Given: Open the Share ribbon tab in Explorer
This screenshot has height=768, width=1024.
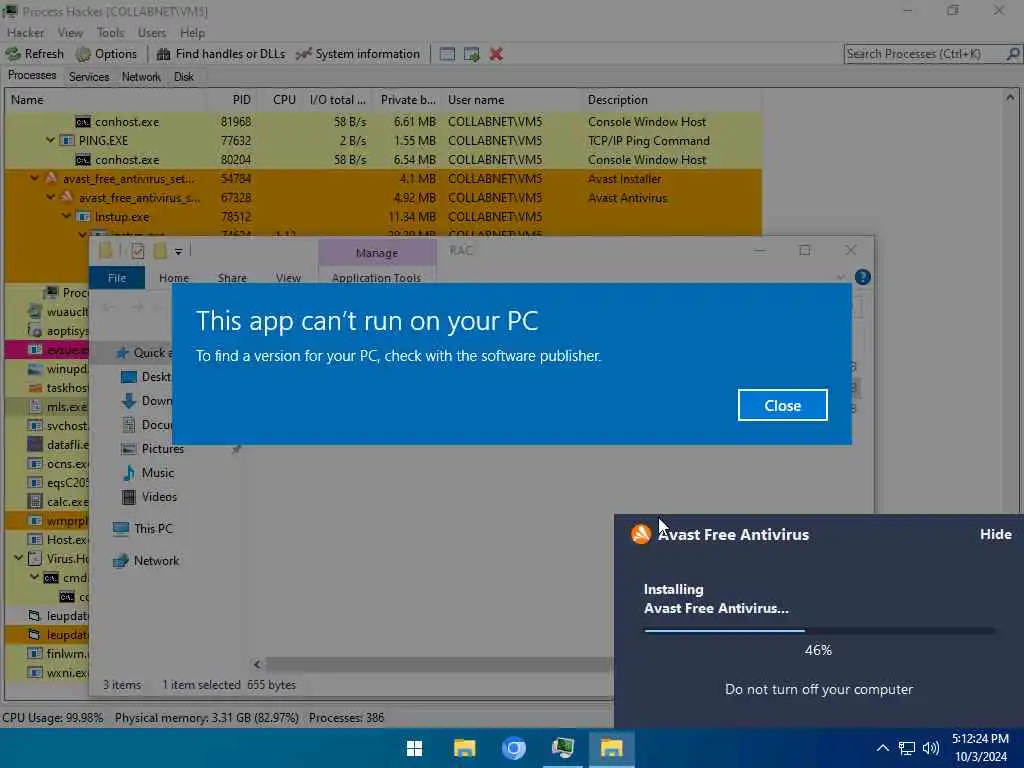Looking at the screenshot, I should click(232, 278).
